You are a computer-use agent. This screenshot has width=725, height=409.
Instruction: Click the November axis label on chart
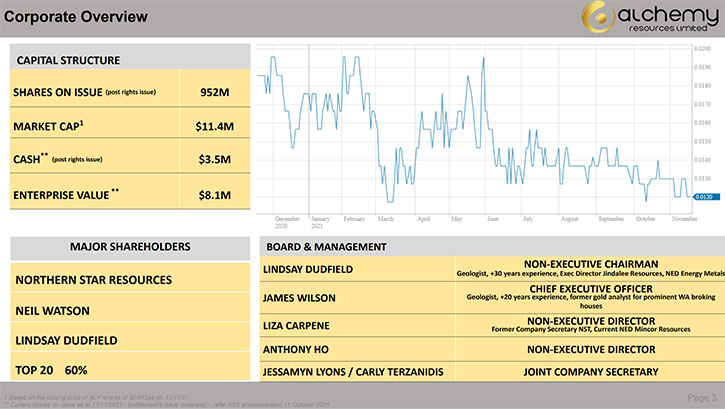tap(684, 219)
